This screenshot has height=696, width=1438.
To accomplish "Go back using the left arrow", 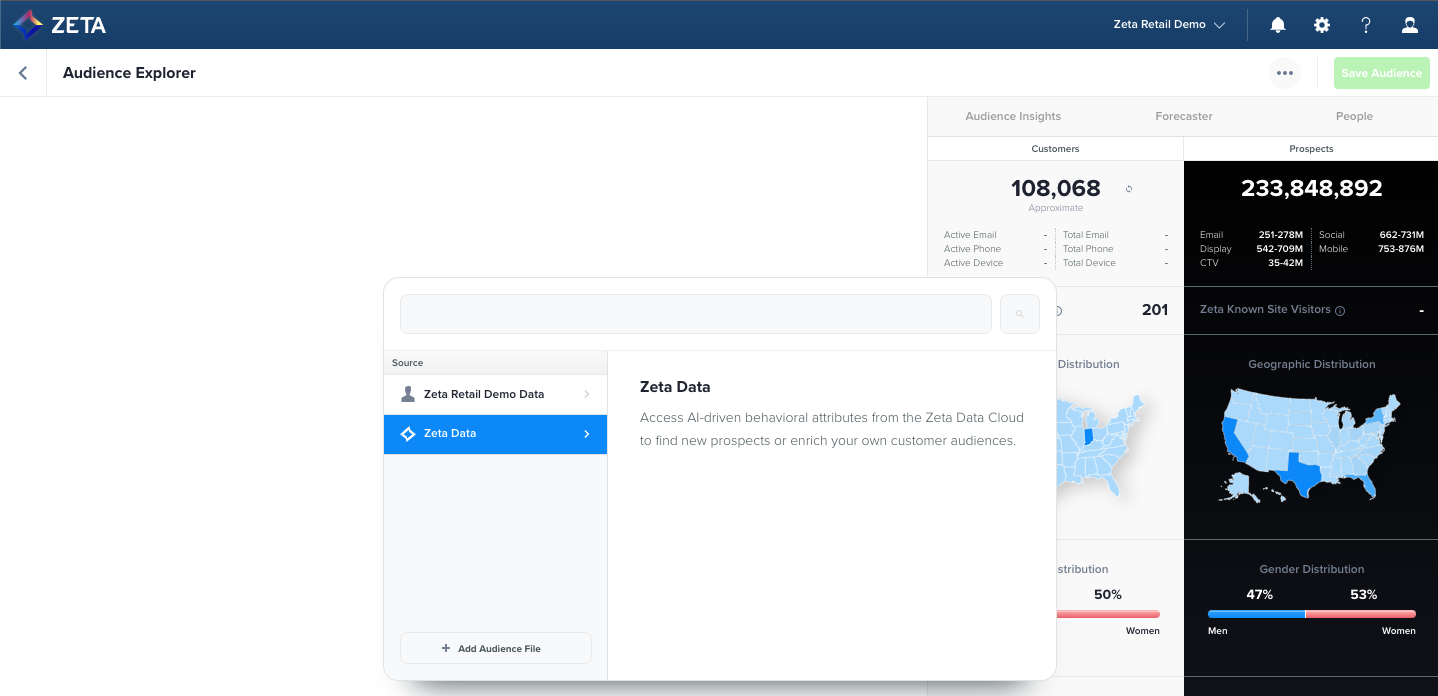I will coord(23,73).
